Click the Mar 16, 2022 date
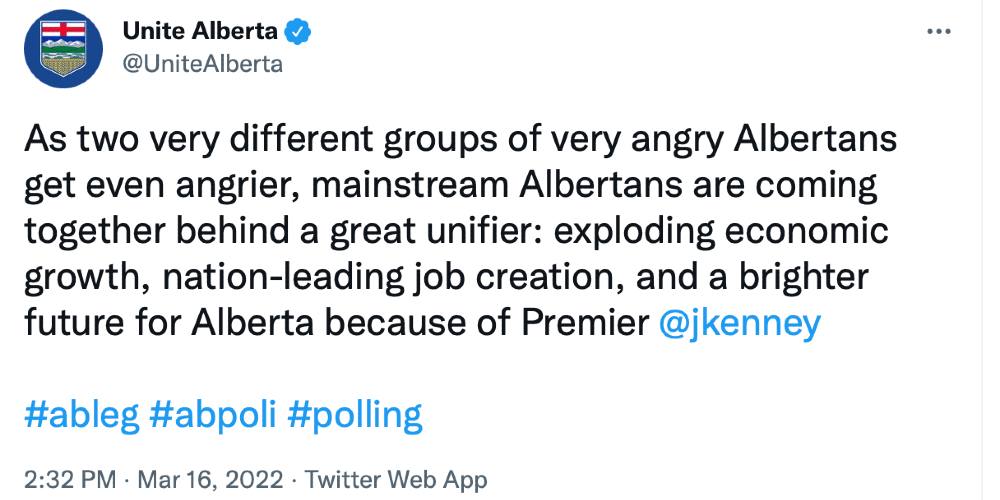 tap(210, 479)
